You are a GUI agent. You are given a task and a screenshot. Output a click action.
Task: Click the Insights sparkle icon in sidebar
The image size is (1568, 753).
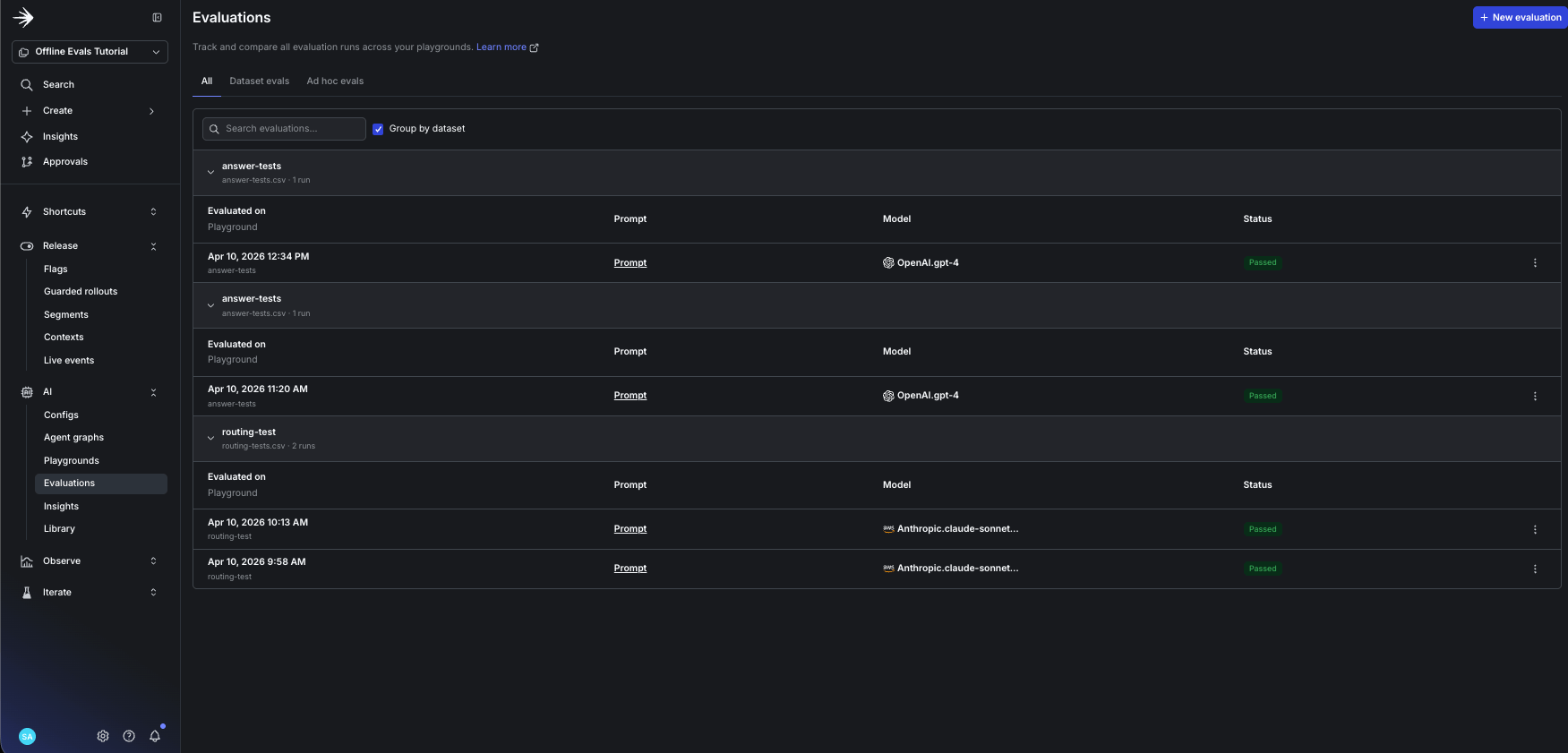tap(27, 137)
